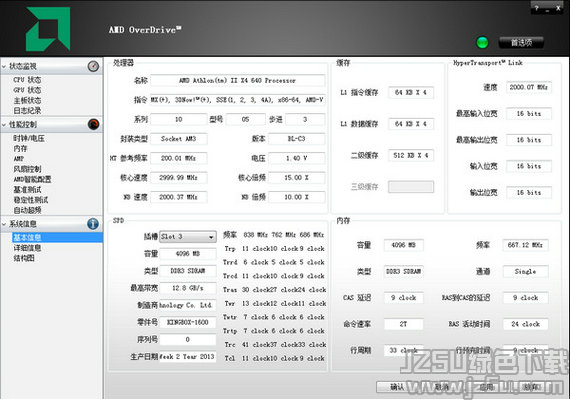Click 生产日期 Week 2 Year 2013 field
This screenshot has width=570, height=400.
[188, 356]
